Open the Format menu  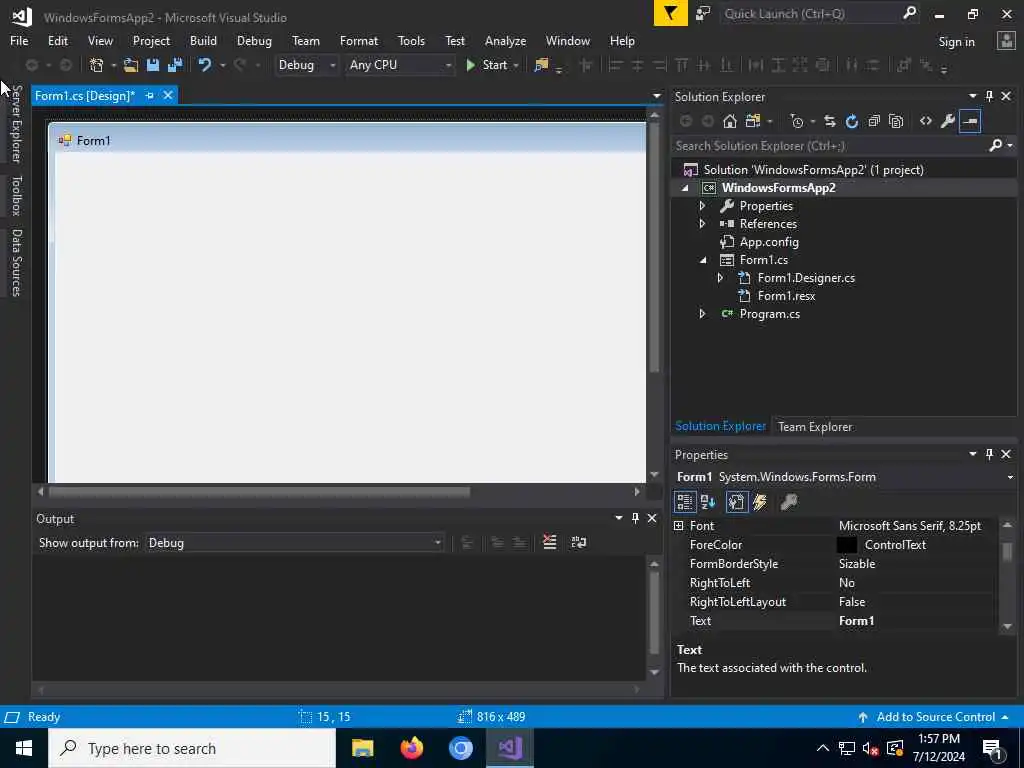tap(359, 40)
